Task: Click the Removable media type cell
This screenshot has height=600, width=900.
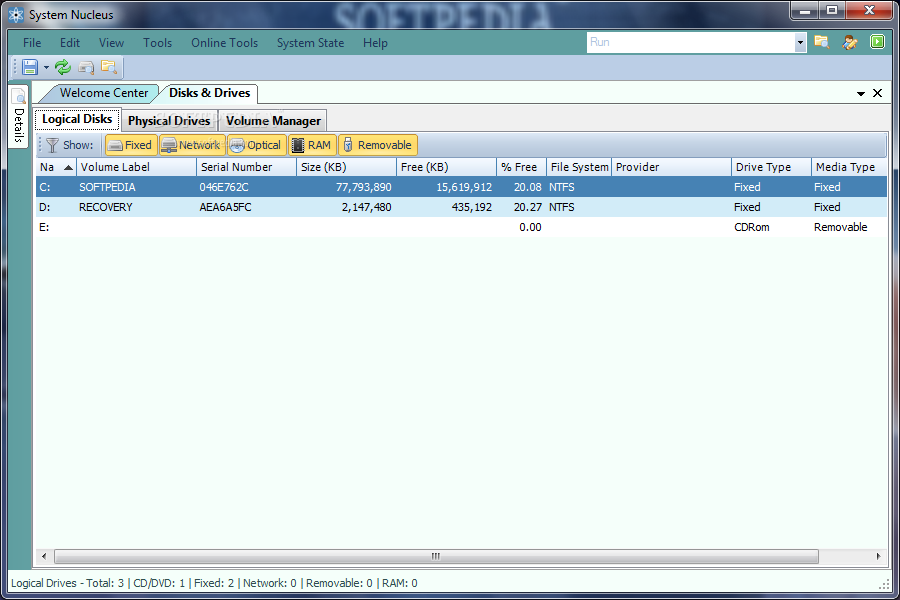Action: pyautogui.click(x=841, y=227)
